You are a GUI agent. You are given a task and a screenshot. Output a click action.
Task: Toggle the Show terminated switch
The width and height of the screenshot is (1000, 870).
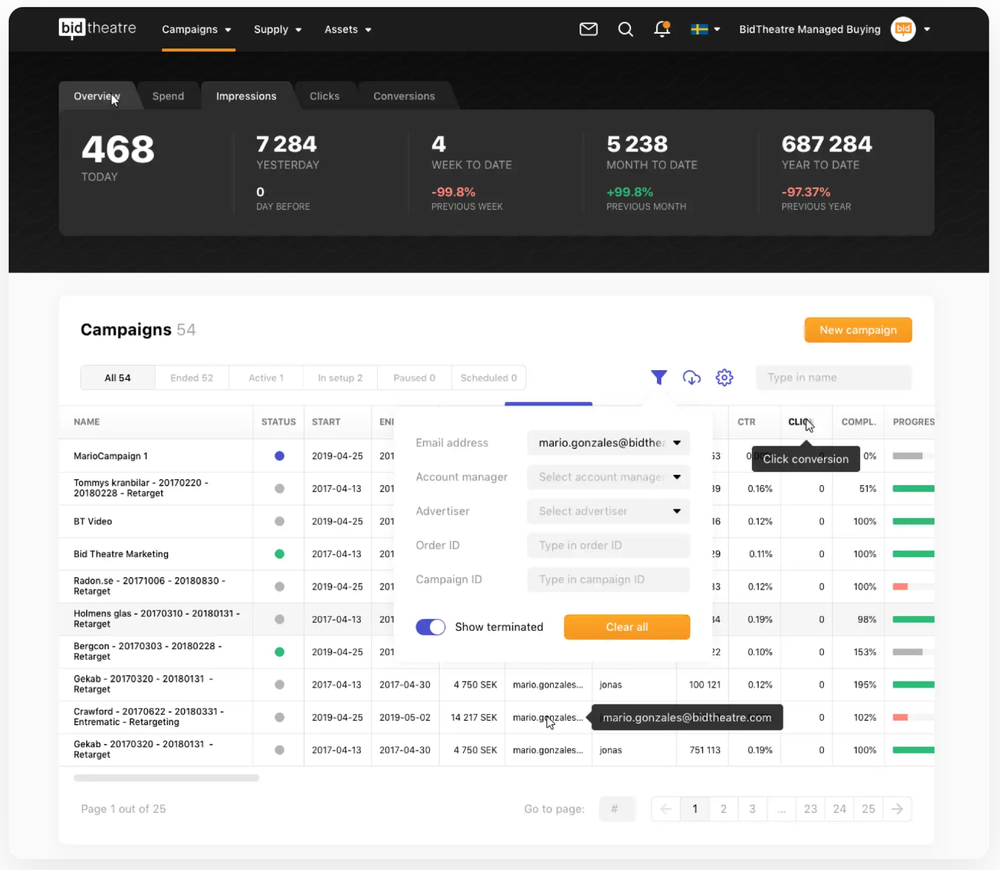(430, 627)
